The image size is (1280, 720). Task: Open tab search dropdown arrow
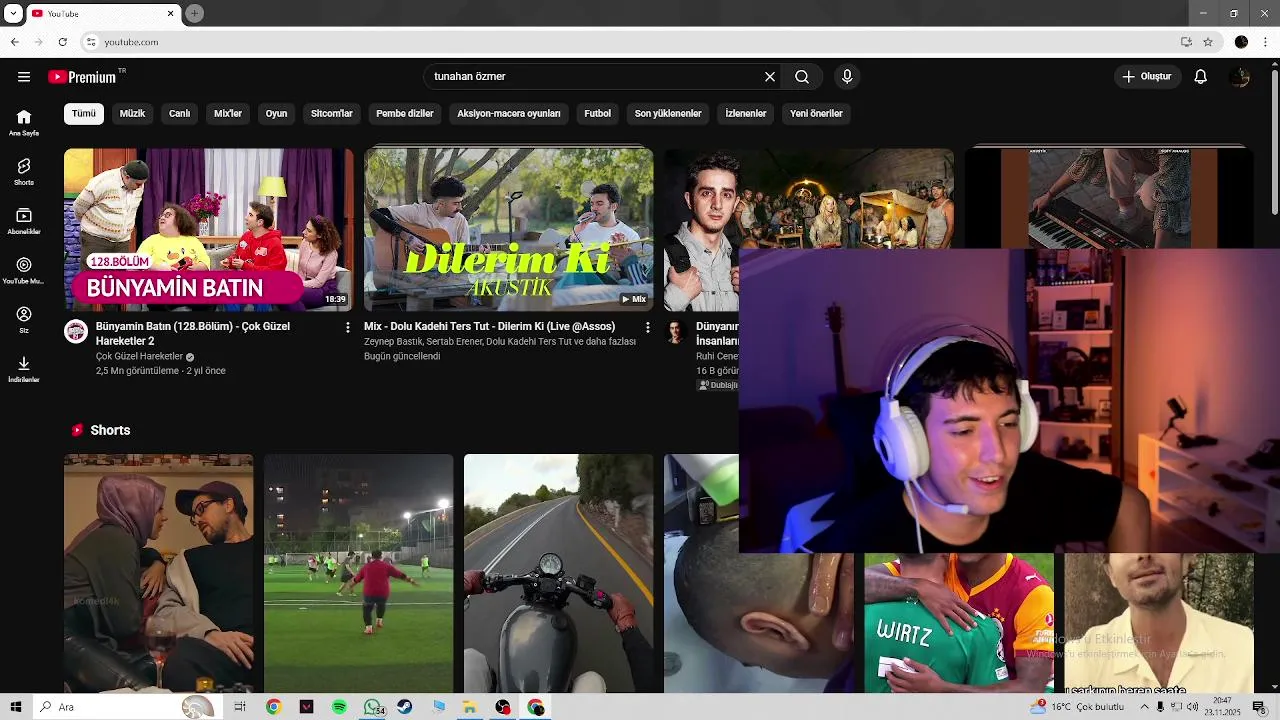(x=13, y=14)
